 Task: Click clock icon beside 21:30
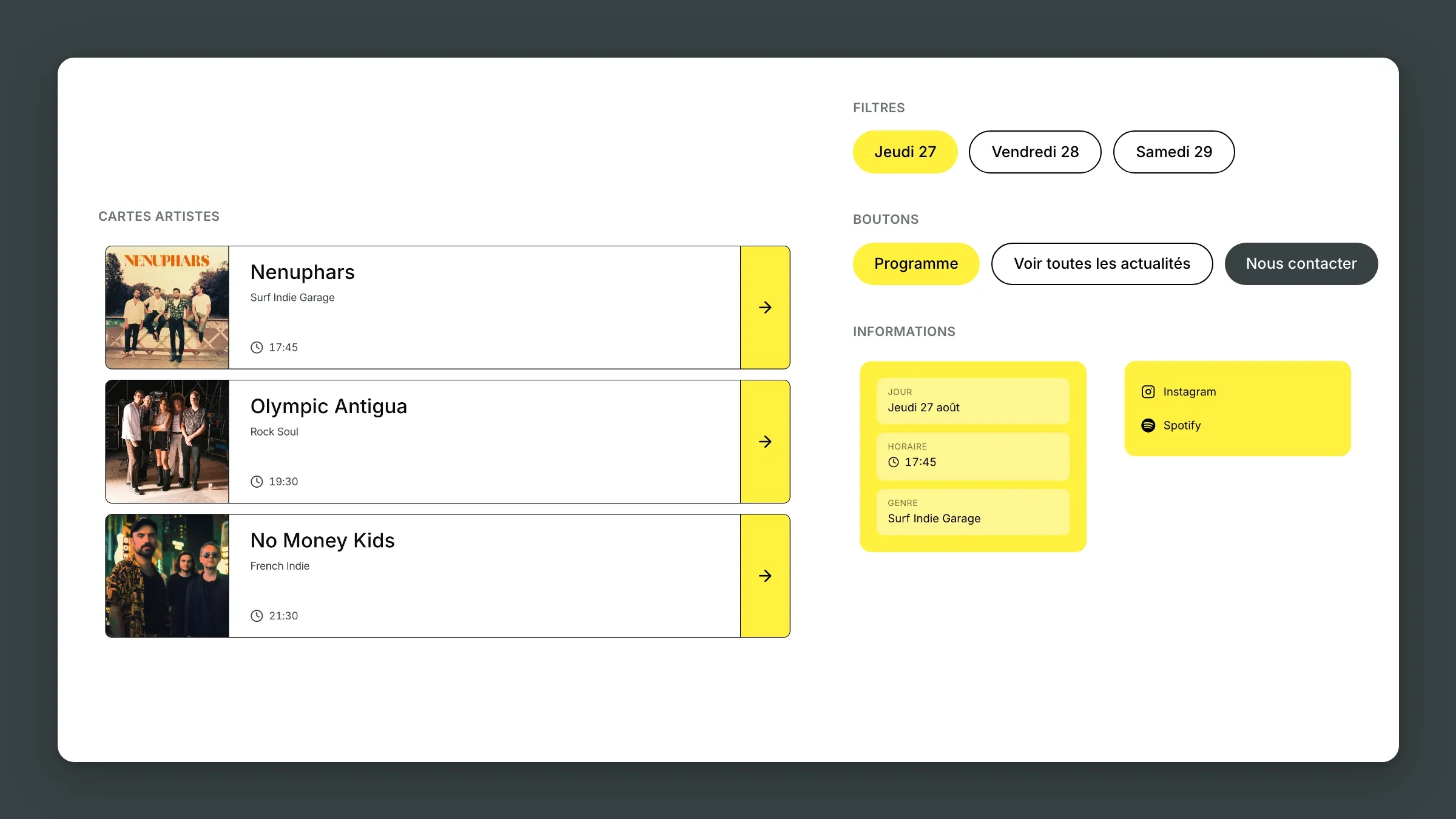tap(257, 616)
